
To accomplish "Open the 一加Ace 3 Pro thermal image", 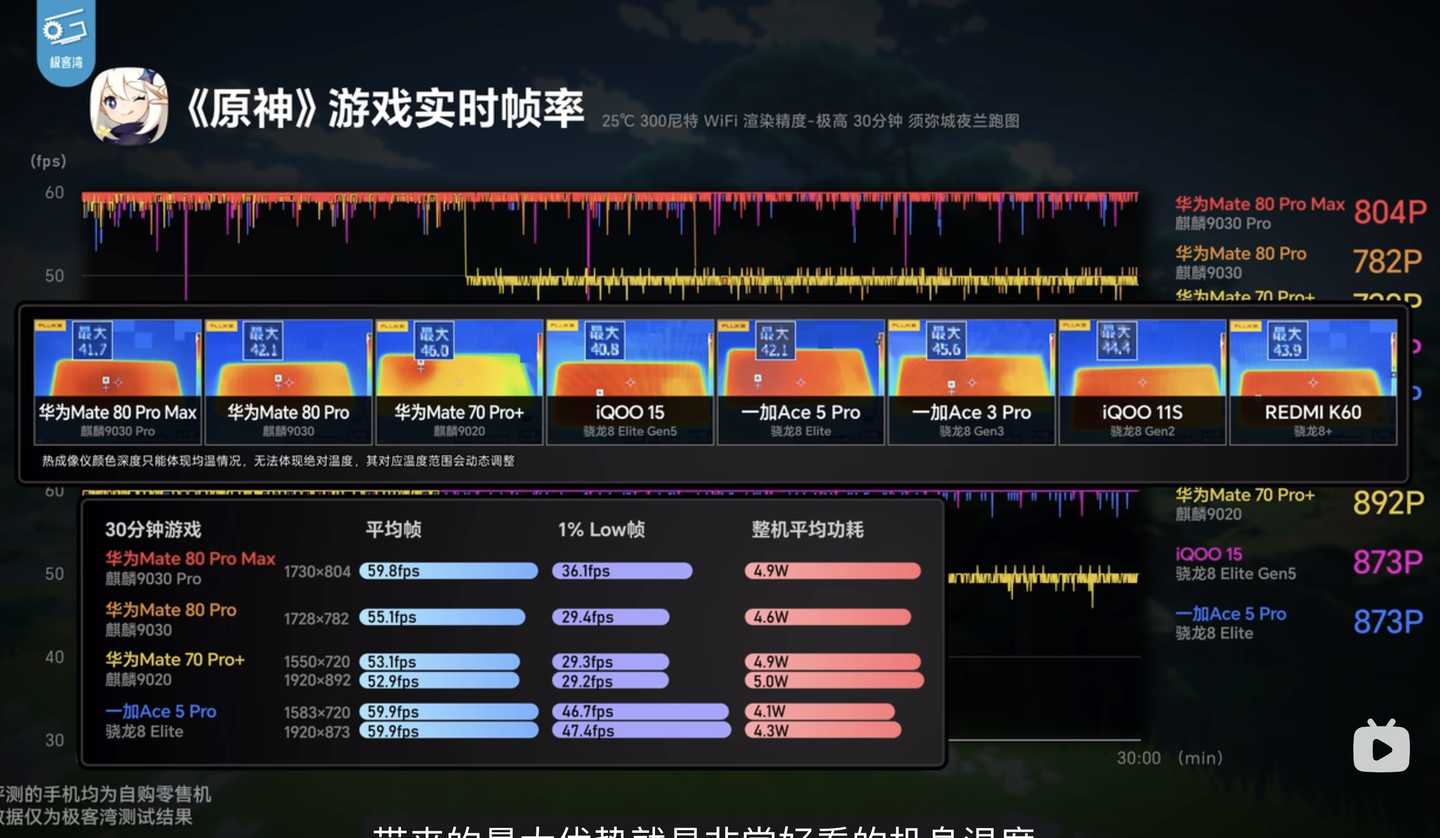I will tap(971, 382).
